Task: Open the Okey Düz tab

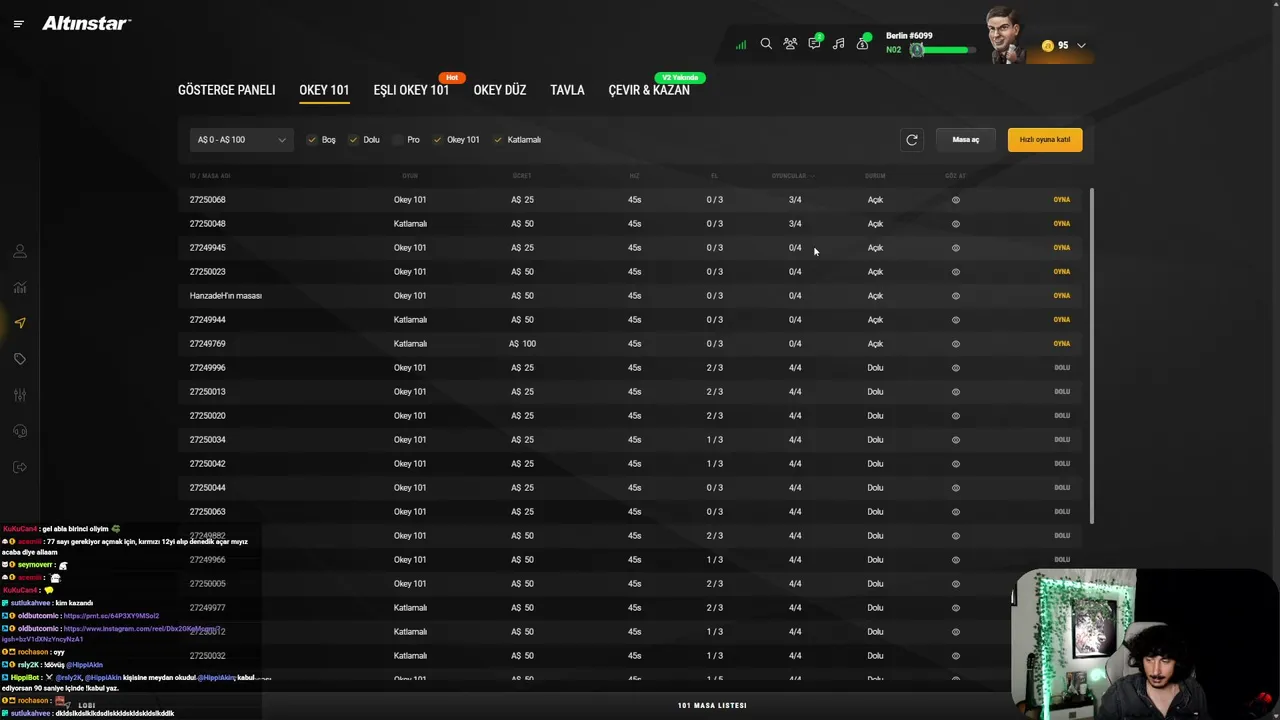Action: 500,90
